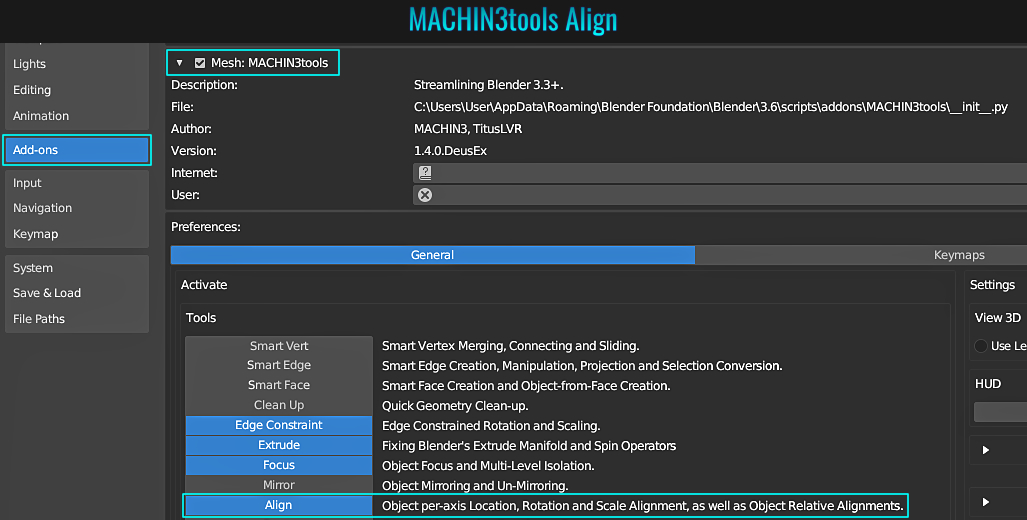Click the version text 1.4.0.DeusEx
This screenshot has height=520, width=1027.
(x=451, y=151)
